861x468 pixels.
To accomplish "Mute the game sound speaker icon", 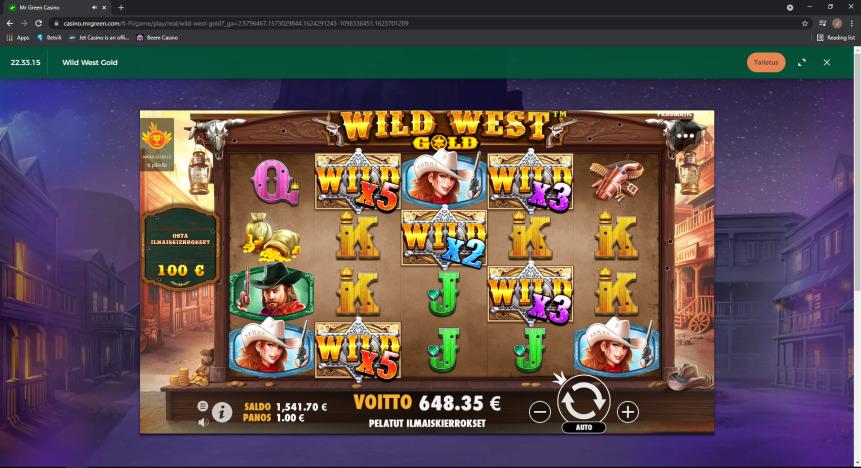I will coord(203,422).
